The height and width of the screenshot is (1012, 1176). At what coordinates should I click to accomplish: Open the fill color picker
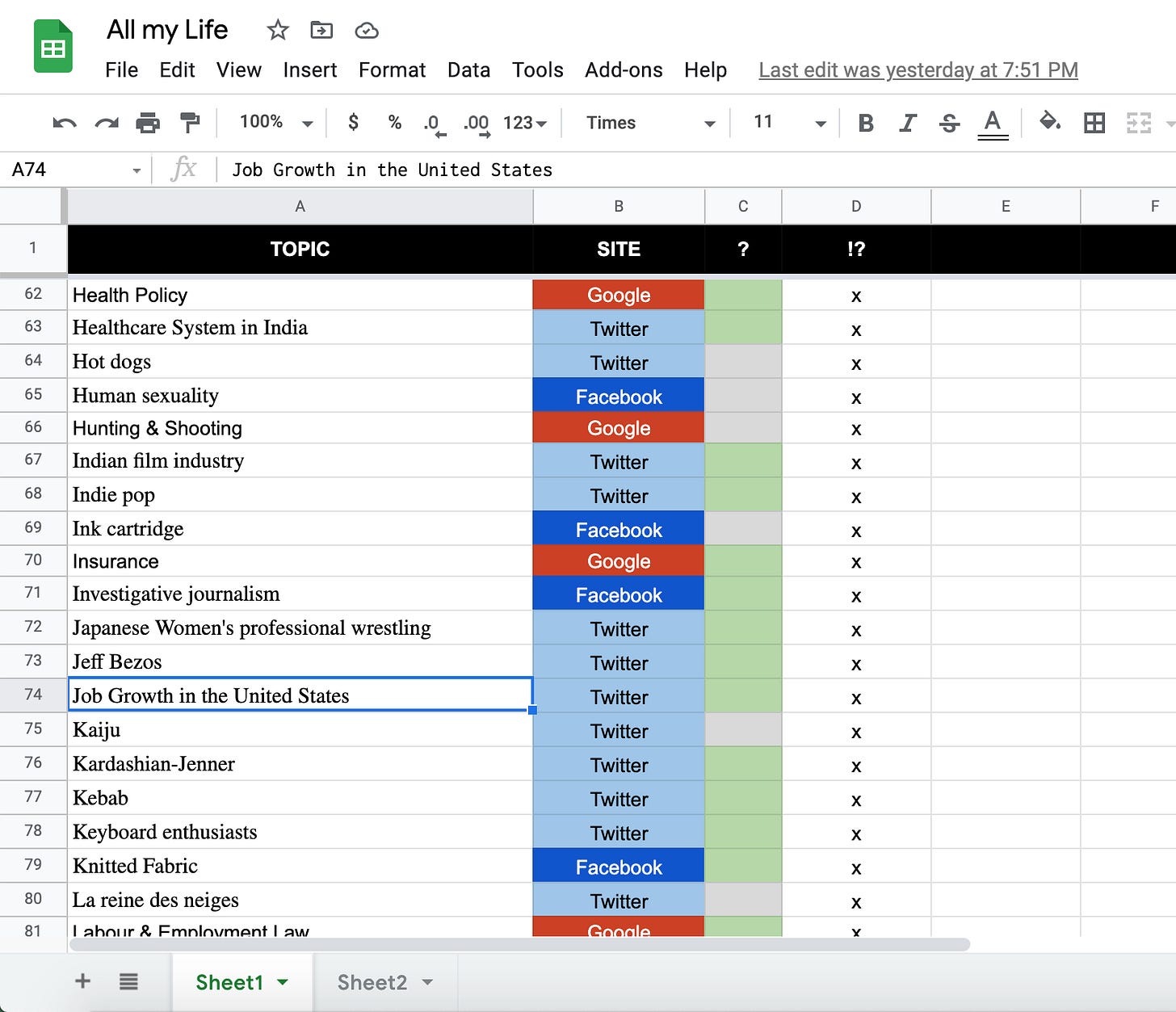pyautogui.click(x=1050, y=122)
